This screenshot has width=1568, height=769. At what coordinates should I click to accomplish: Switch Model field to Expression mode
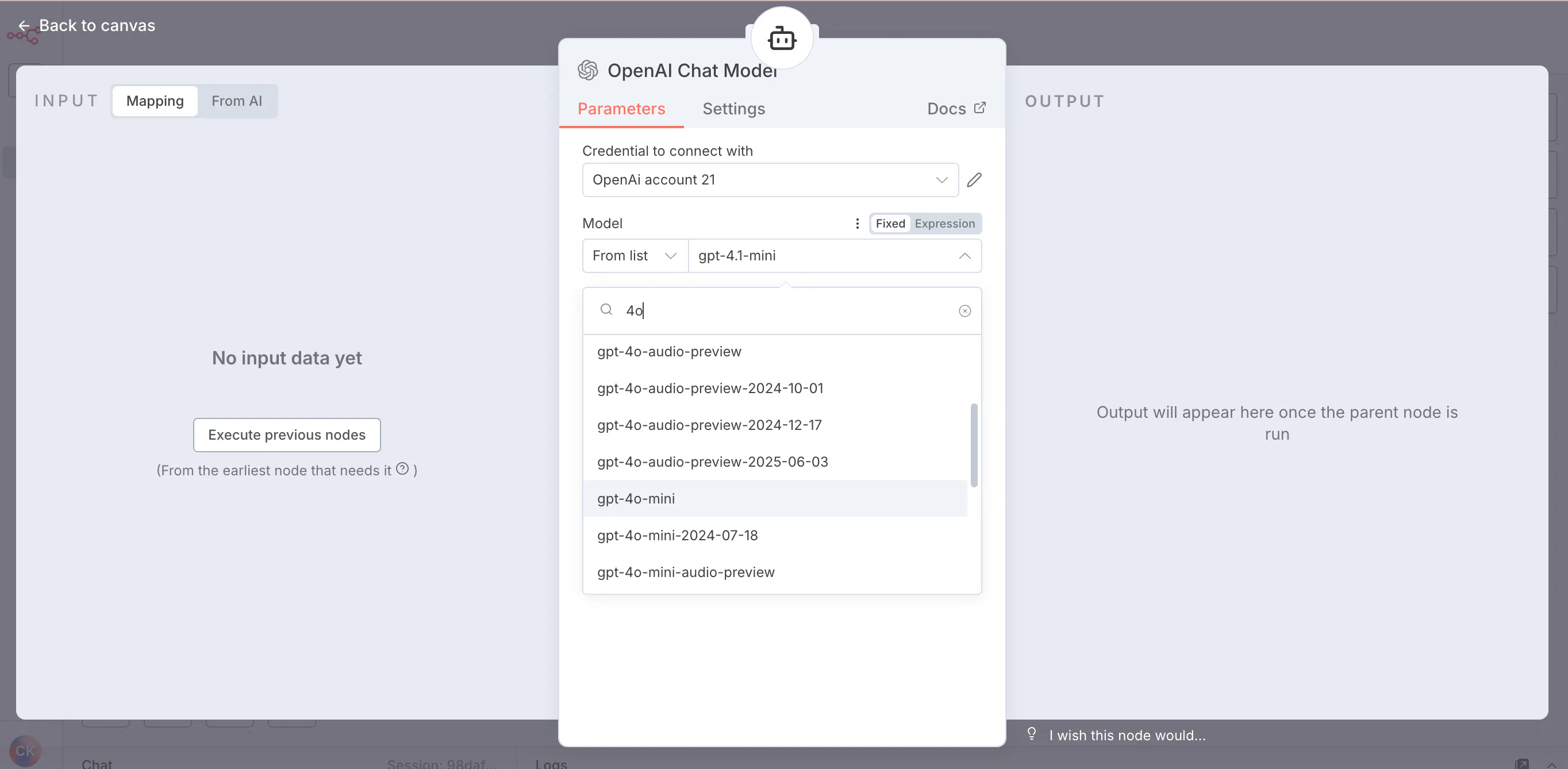pyautogui.click(x=944, y=224)
